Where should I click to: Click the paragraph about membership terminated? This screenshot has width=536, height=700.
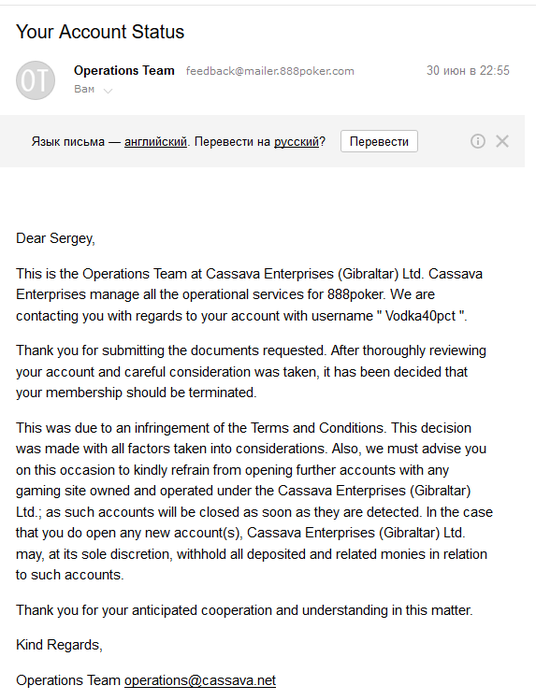pos(251,371)
